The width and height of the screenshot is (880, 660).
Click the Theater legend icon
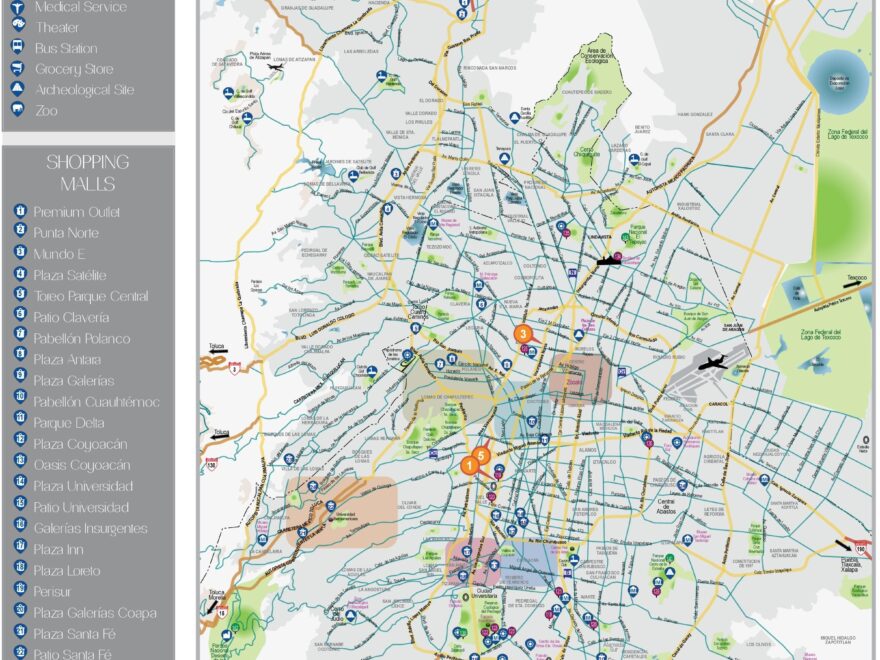(x=17, y=27)
